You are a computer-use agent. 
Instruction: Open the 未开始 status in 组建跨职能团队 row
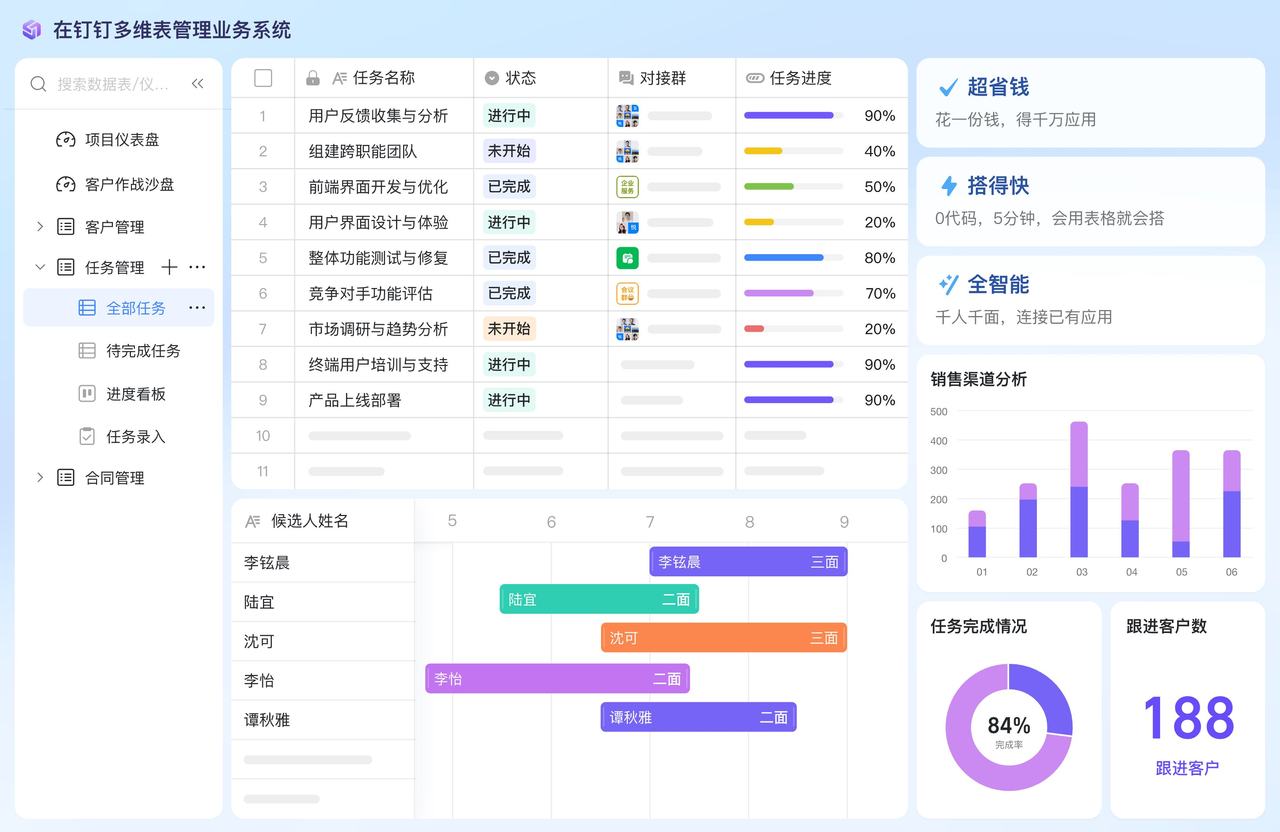[509, 151]
